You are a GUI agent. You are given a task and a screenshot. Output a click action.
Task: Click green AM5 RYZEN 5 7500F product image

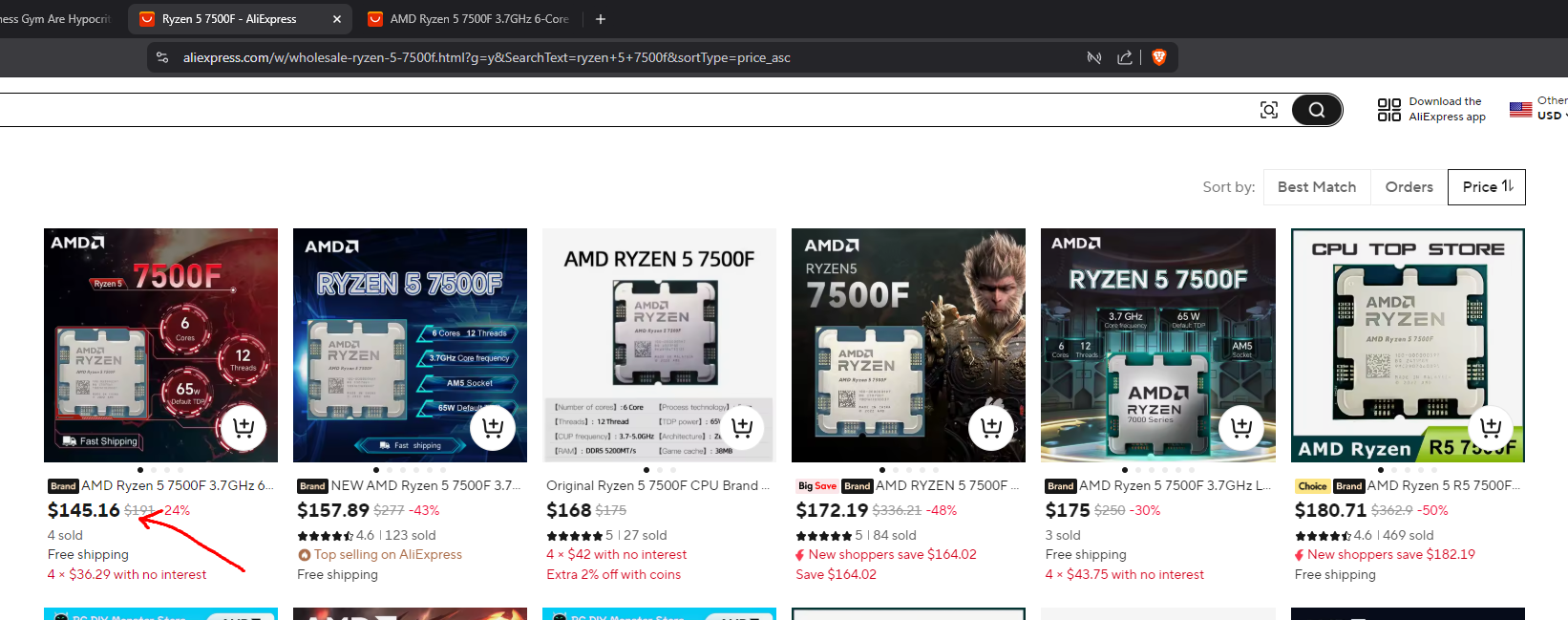coord(1158,345)
